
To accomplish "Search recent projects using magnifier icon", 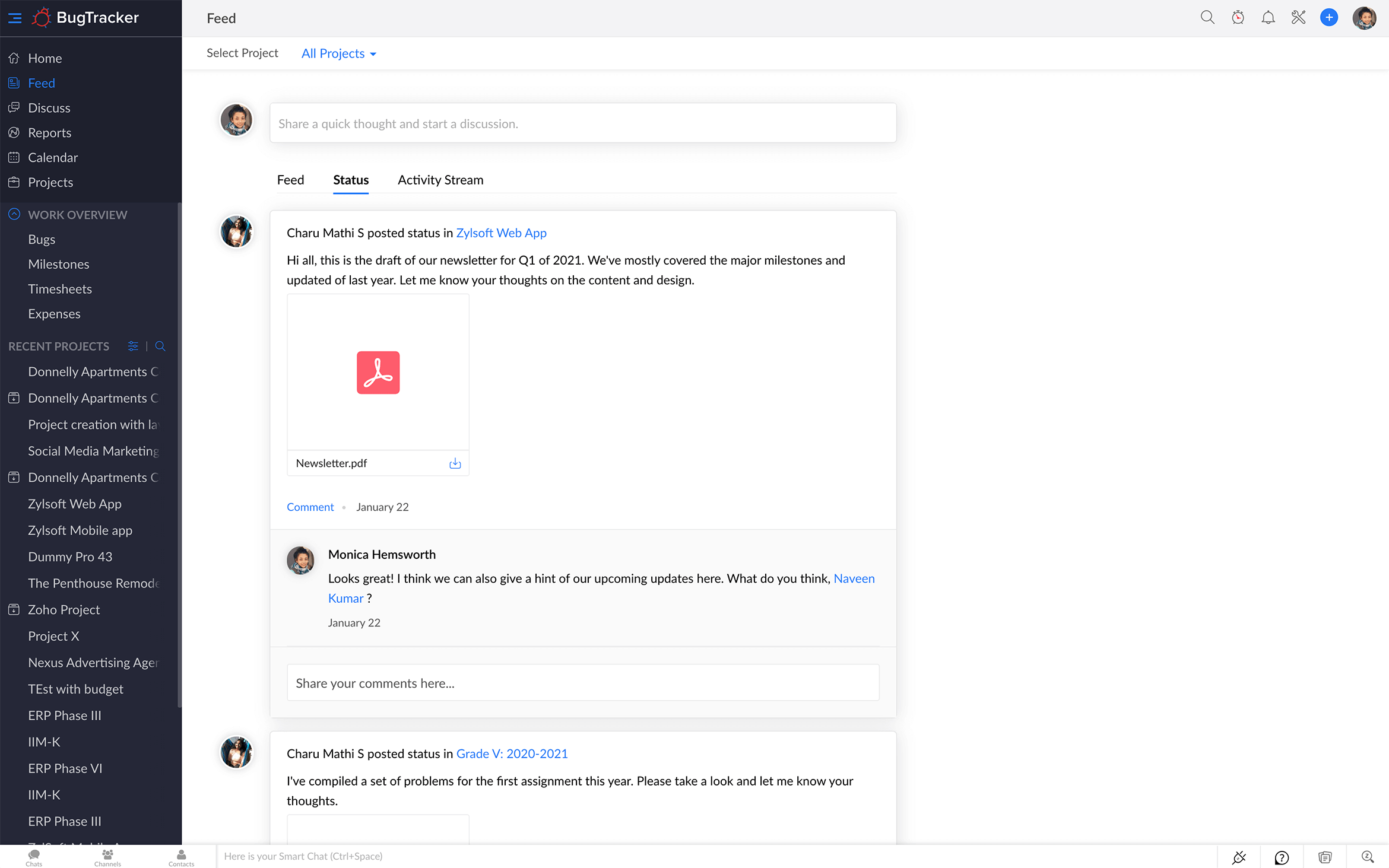I will point(160,346).
